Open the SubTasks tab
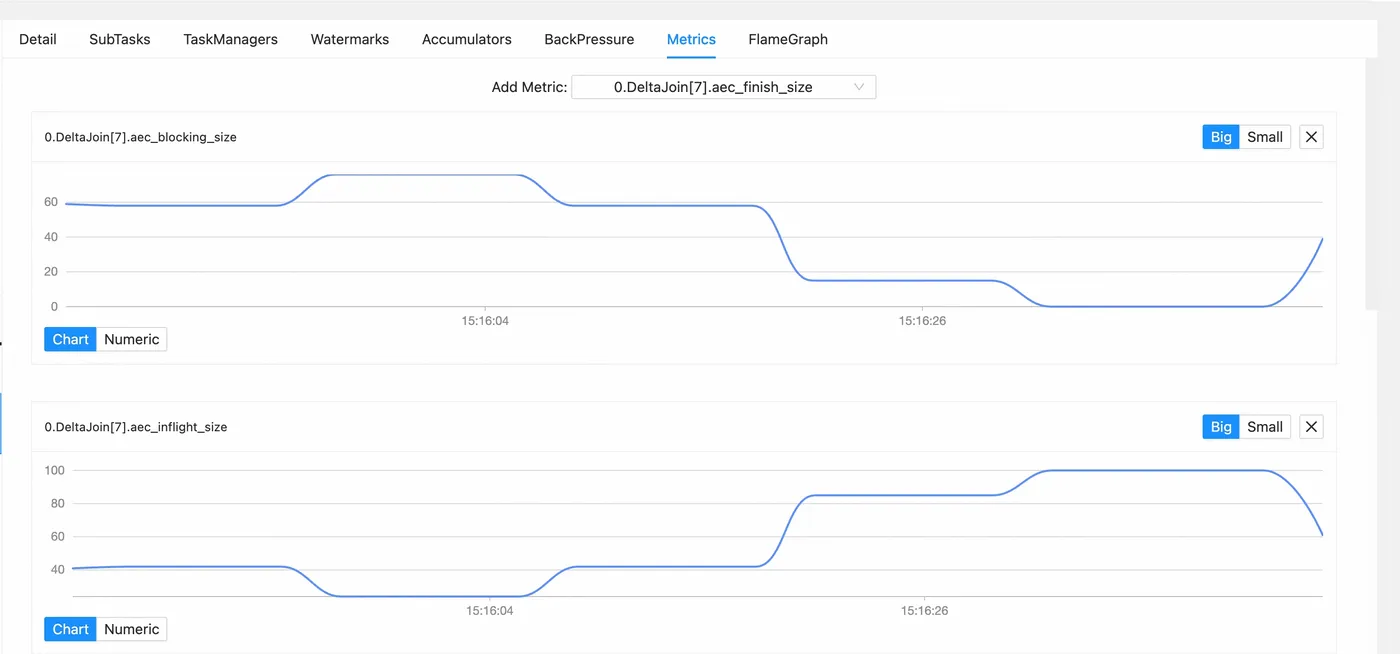Viewport: 1400px width, 654px height. click(x=120, y=39)
